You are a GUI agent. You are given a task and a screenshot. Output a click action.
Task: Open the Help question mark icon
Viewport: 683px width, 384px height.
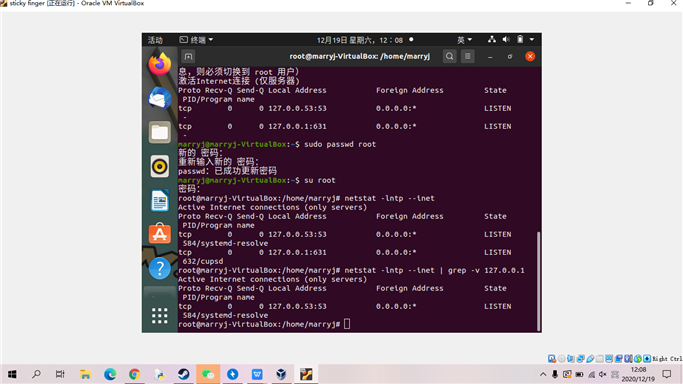[159, 268]
